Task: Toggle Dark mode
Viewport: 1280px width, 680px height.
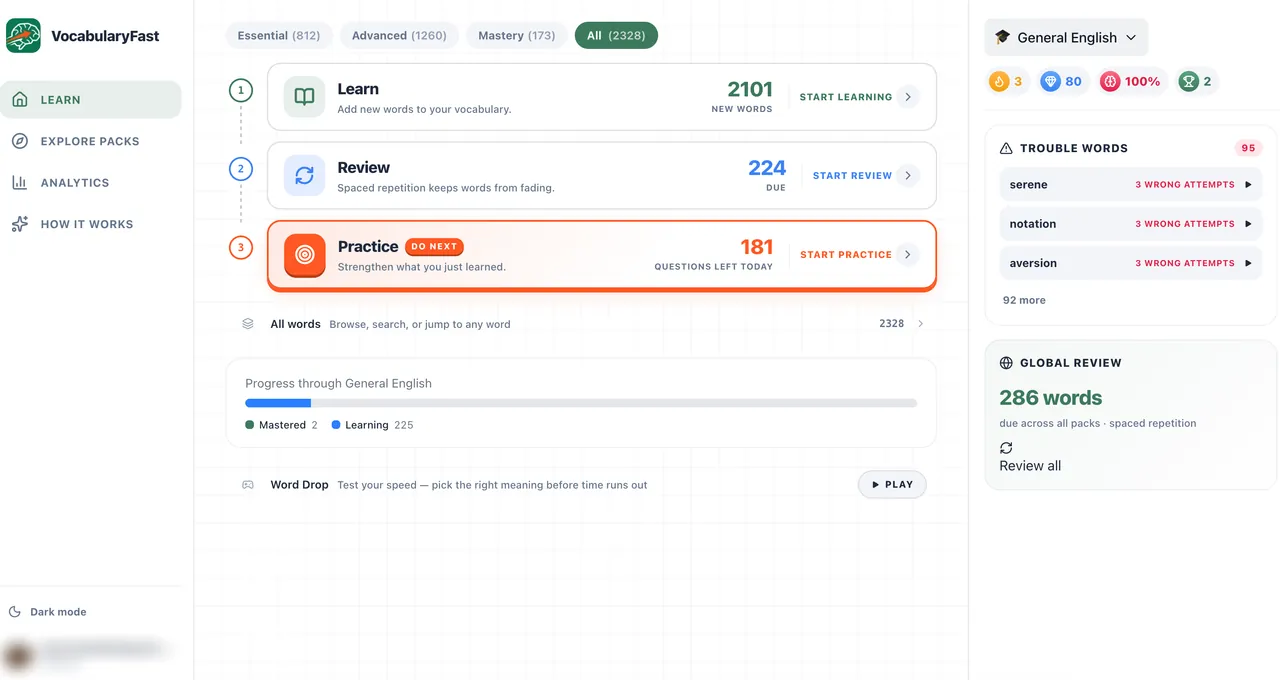Action: pos(48,612)
